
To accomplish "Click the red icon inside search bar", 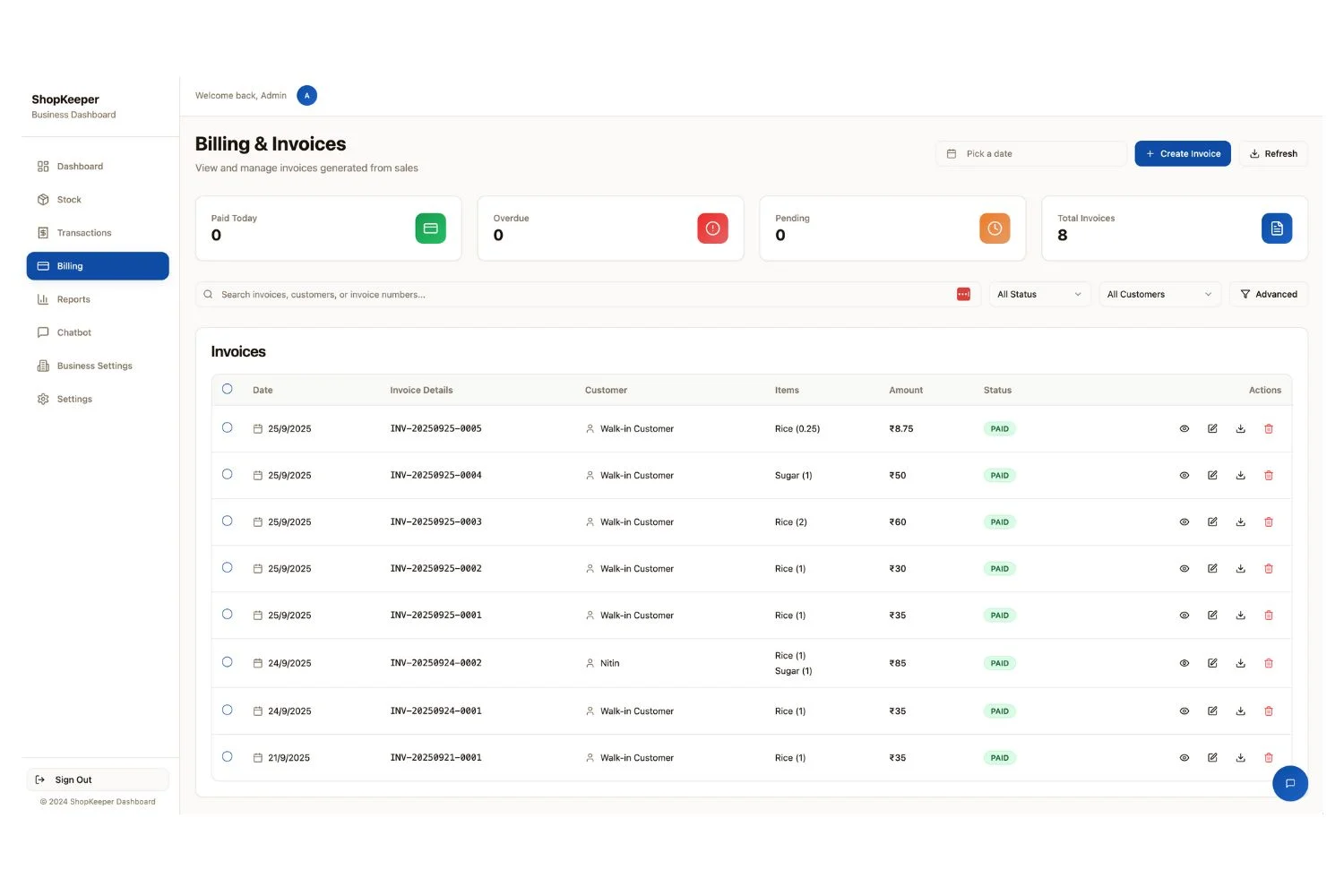I will [x=963, y=295].
